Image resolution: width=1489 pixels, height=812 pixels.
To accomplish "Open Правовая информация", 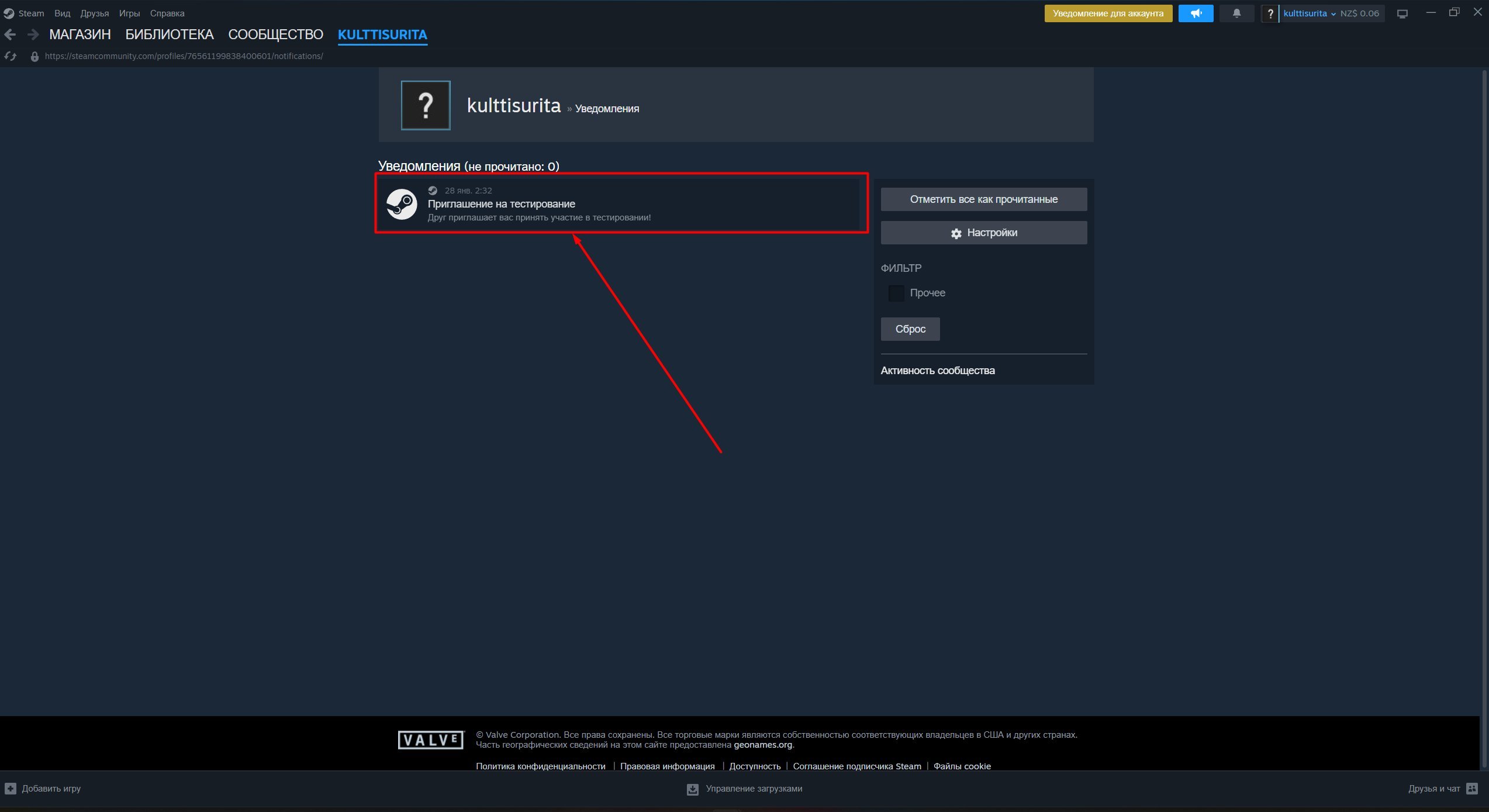I will [x=668, y=766].
